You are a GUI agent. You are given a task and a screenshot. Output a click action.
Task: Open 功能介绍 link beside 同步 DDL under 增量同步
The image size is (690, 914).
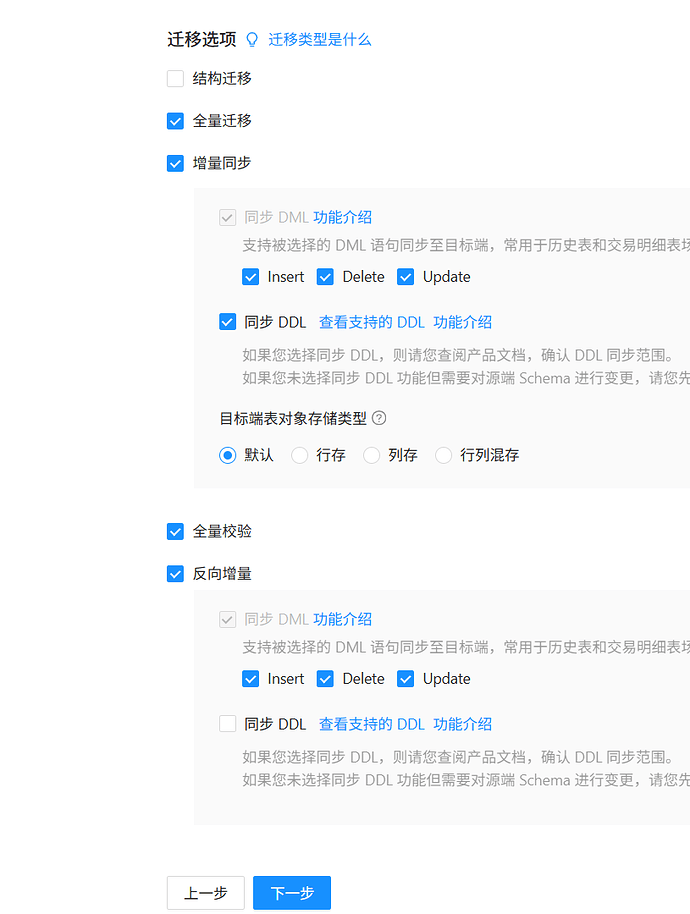[463, 322]
